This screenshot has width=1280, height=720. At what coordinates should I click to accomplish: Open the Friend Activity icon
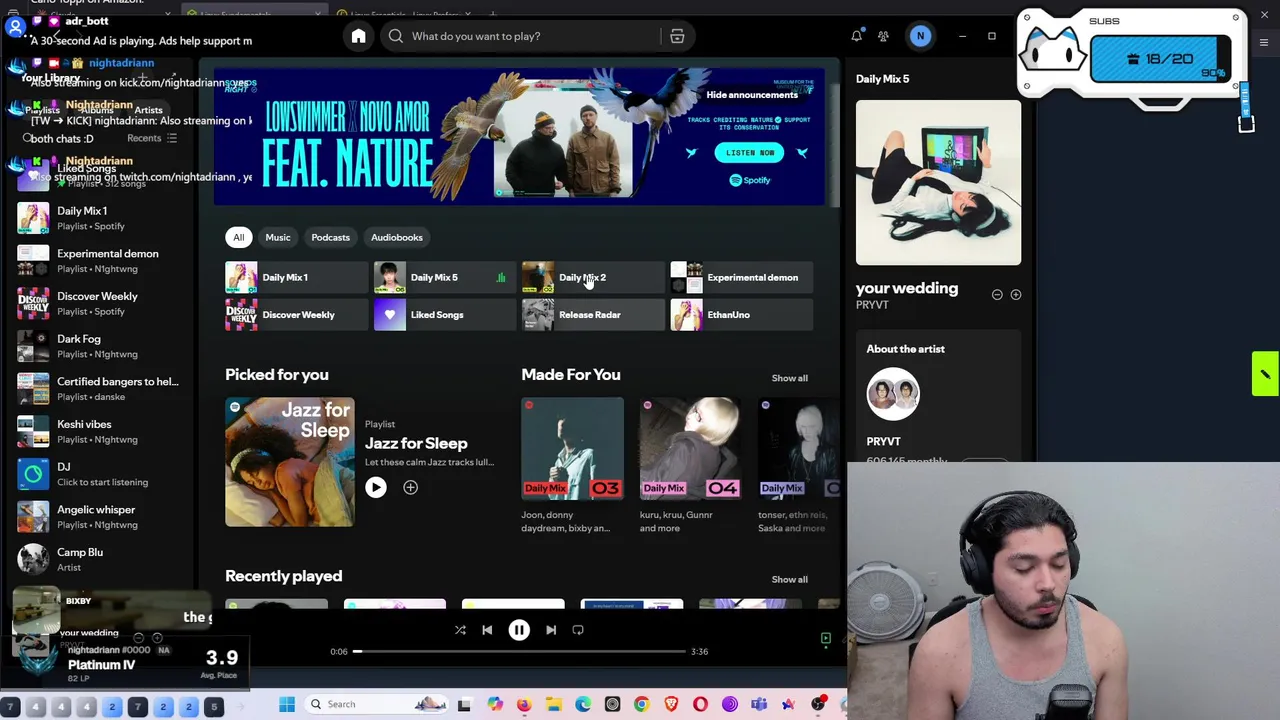coord(883,36)
